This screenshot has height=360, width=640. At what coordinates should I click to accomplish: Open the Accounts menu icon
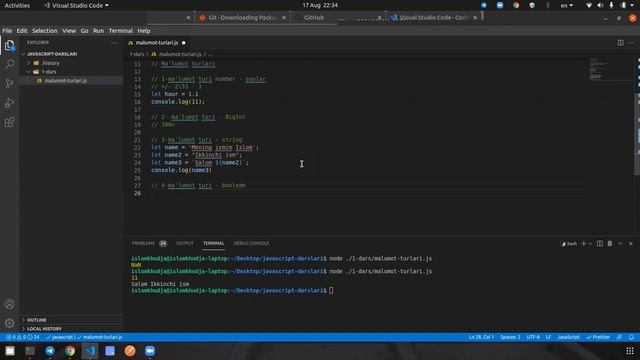pyautogui.click(x=9, y=304)
